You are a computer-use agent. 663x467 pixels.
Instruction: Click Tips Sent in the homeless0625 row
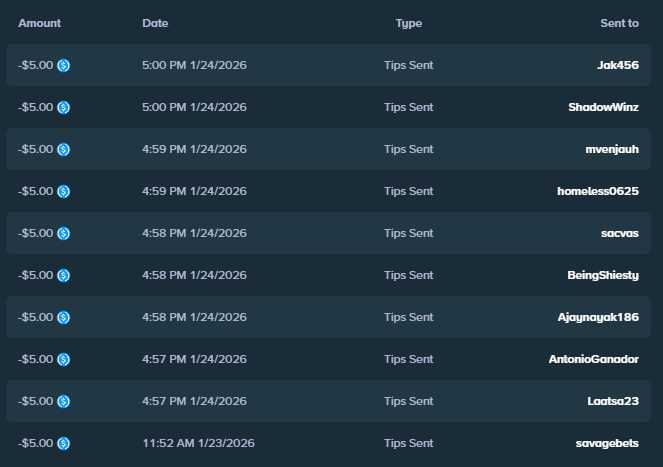click(x=409, y=191)
